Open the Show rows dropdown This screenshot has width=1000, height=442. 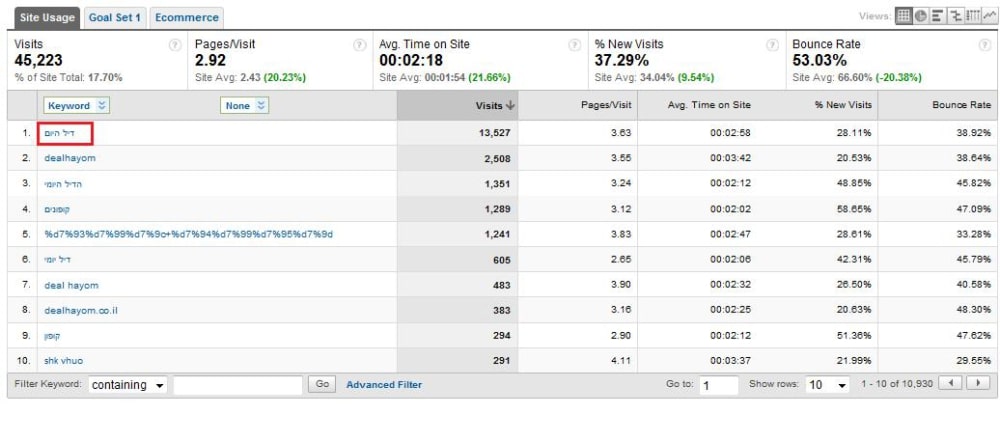point(828,385)
